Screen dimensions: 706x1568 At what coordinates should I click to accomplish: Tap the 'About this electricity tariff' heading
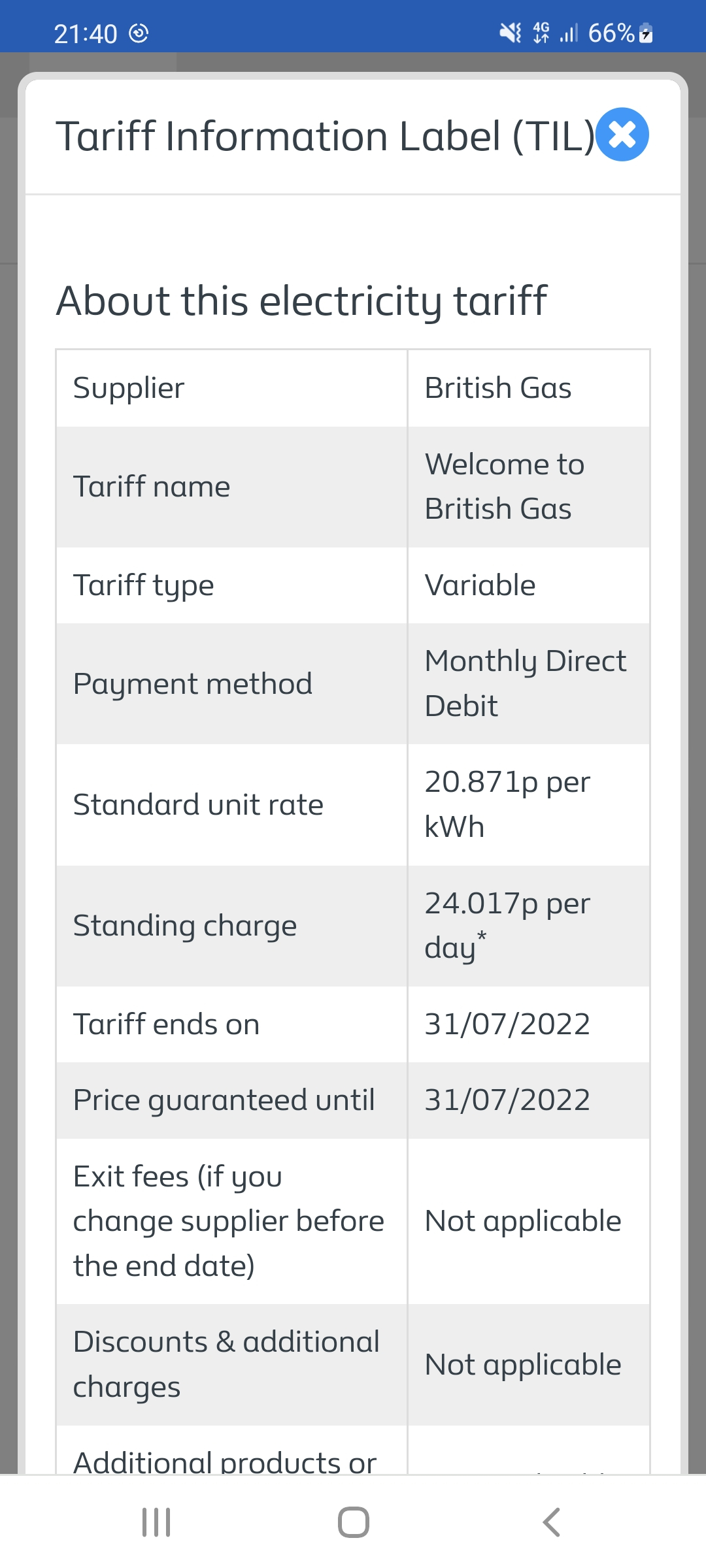(301, 301)
